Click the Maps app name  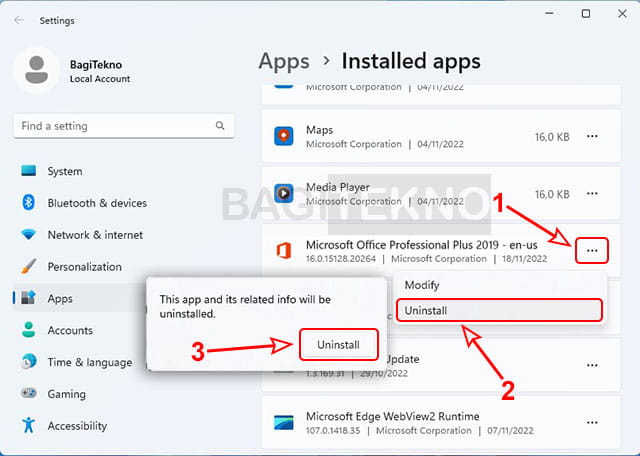[x=320, y=130]
